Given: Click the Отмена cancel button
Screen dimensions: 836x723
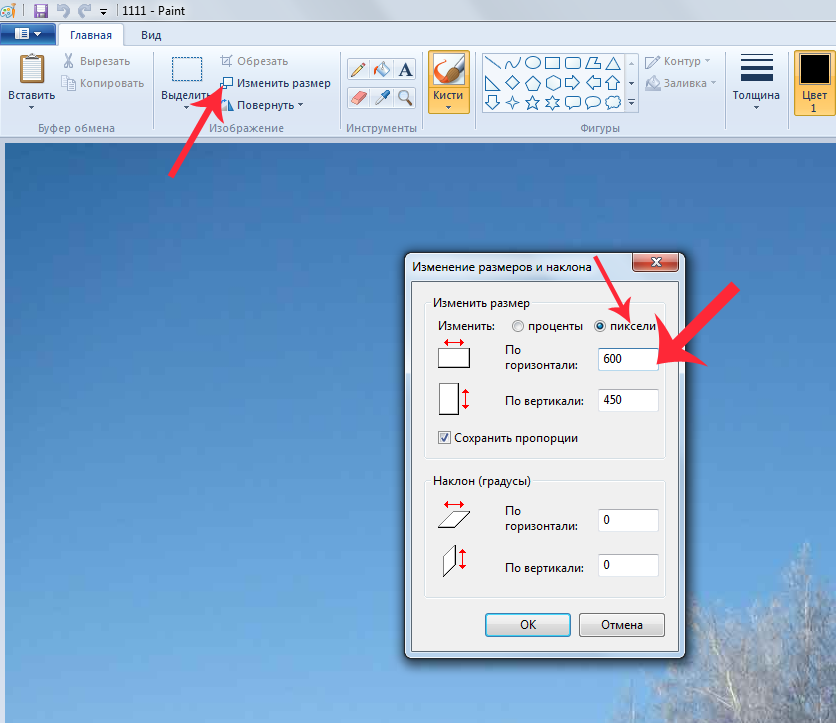Looking at the screenshot, I should tap(621, 625).
